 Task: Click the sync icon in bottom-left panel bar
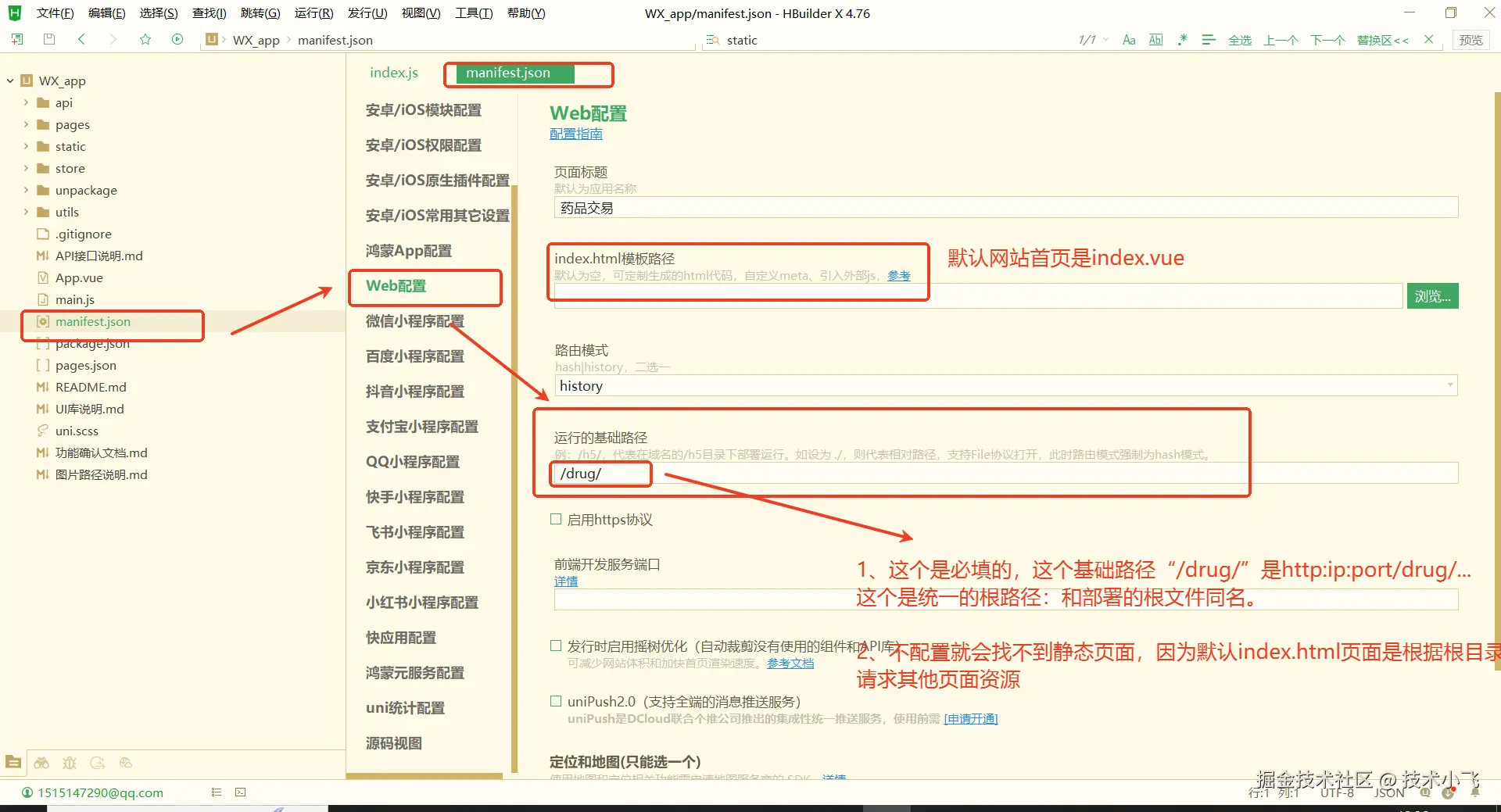pos(98,762)
